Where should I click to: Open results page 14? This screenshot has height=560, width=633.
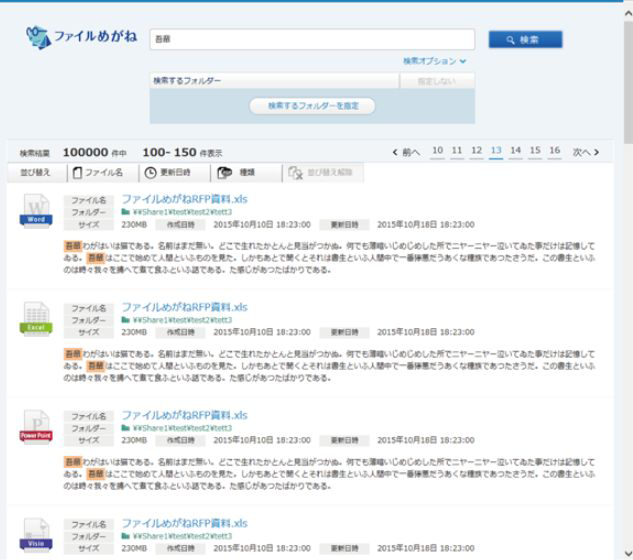[x=516, y=151]
